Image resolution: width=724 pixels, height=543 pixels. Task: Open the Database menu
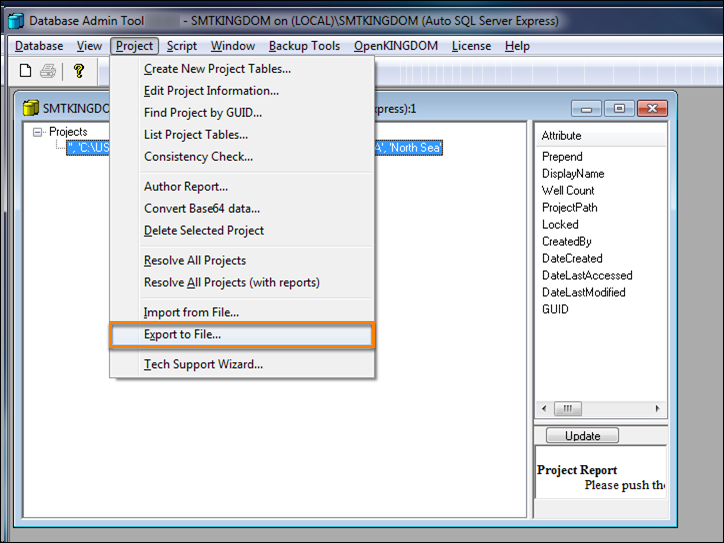click(x=39, y=46)
